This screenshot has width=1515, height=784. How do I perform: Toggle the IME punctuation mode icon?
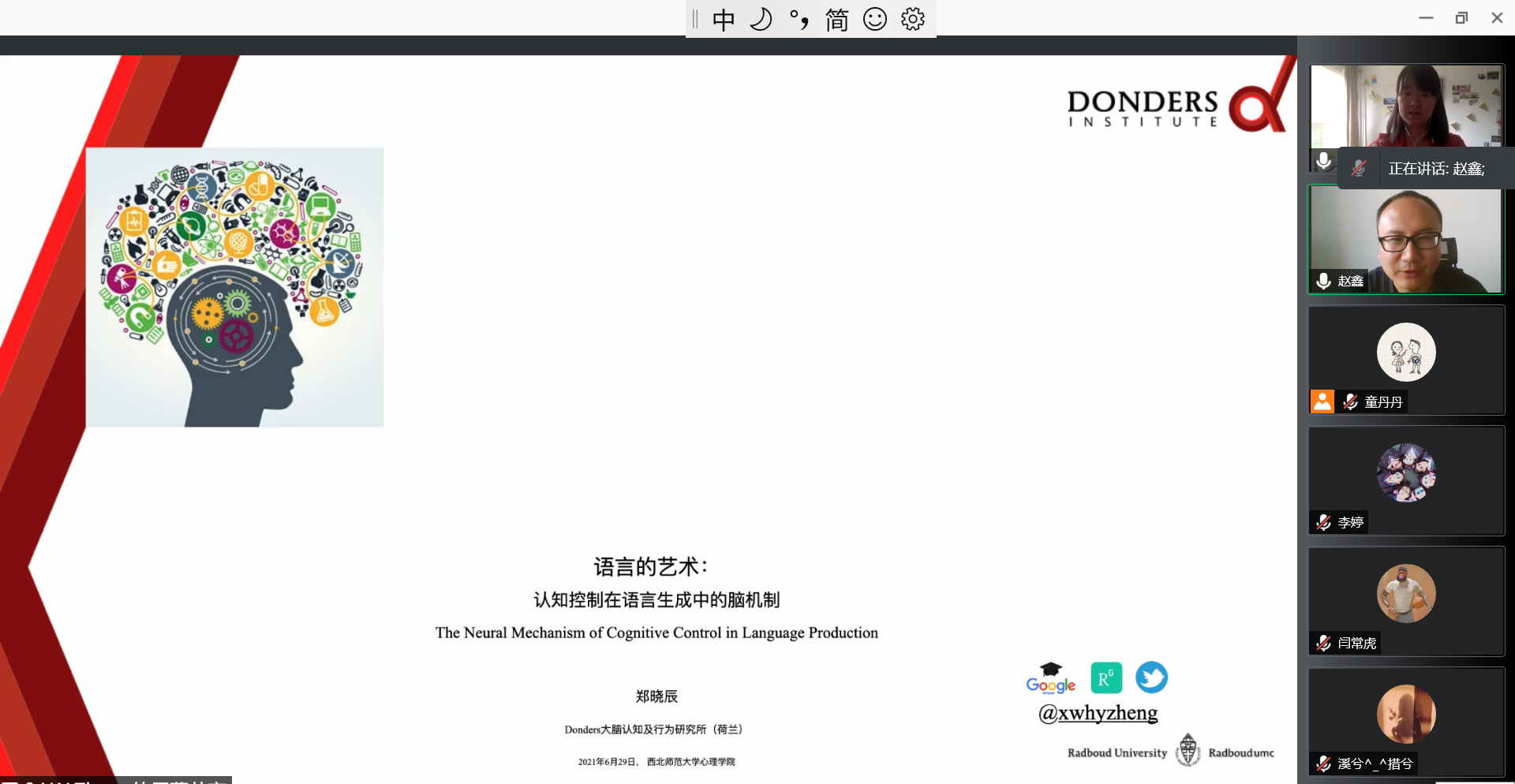pos(799,19)
